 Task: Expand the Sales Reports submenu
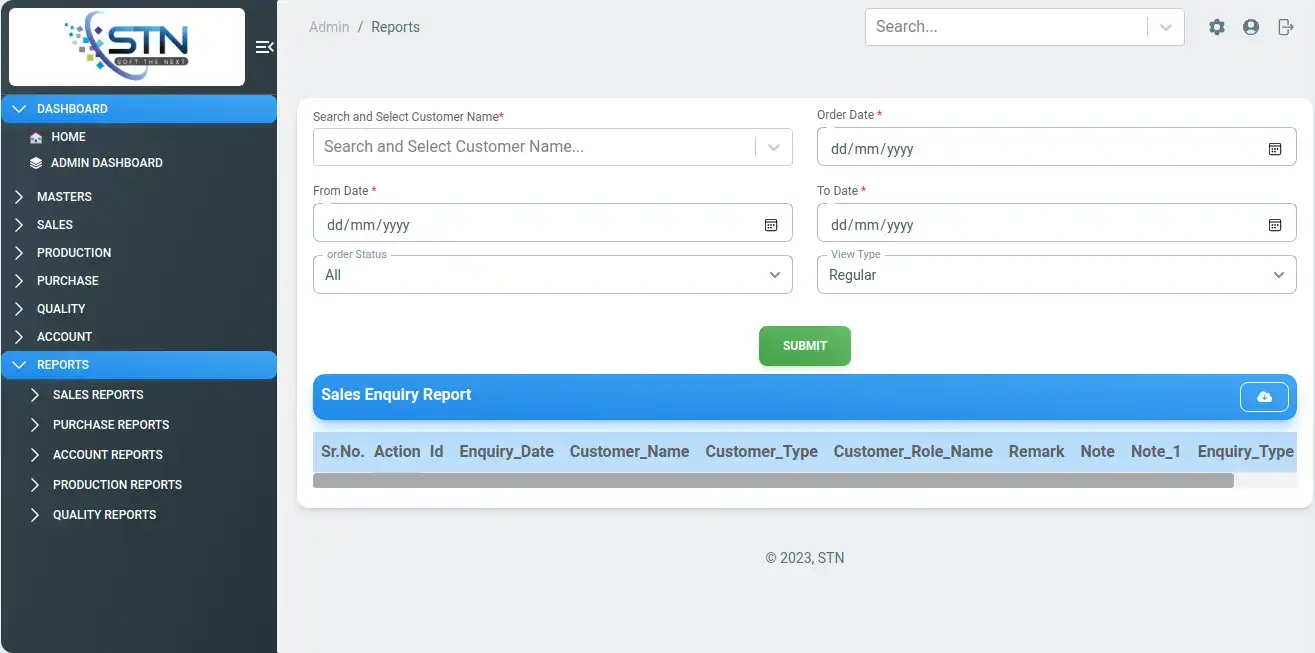click(98, 395)
